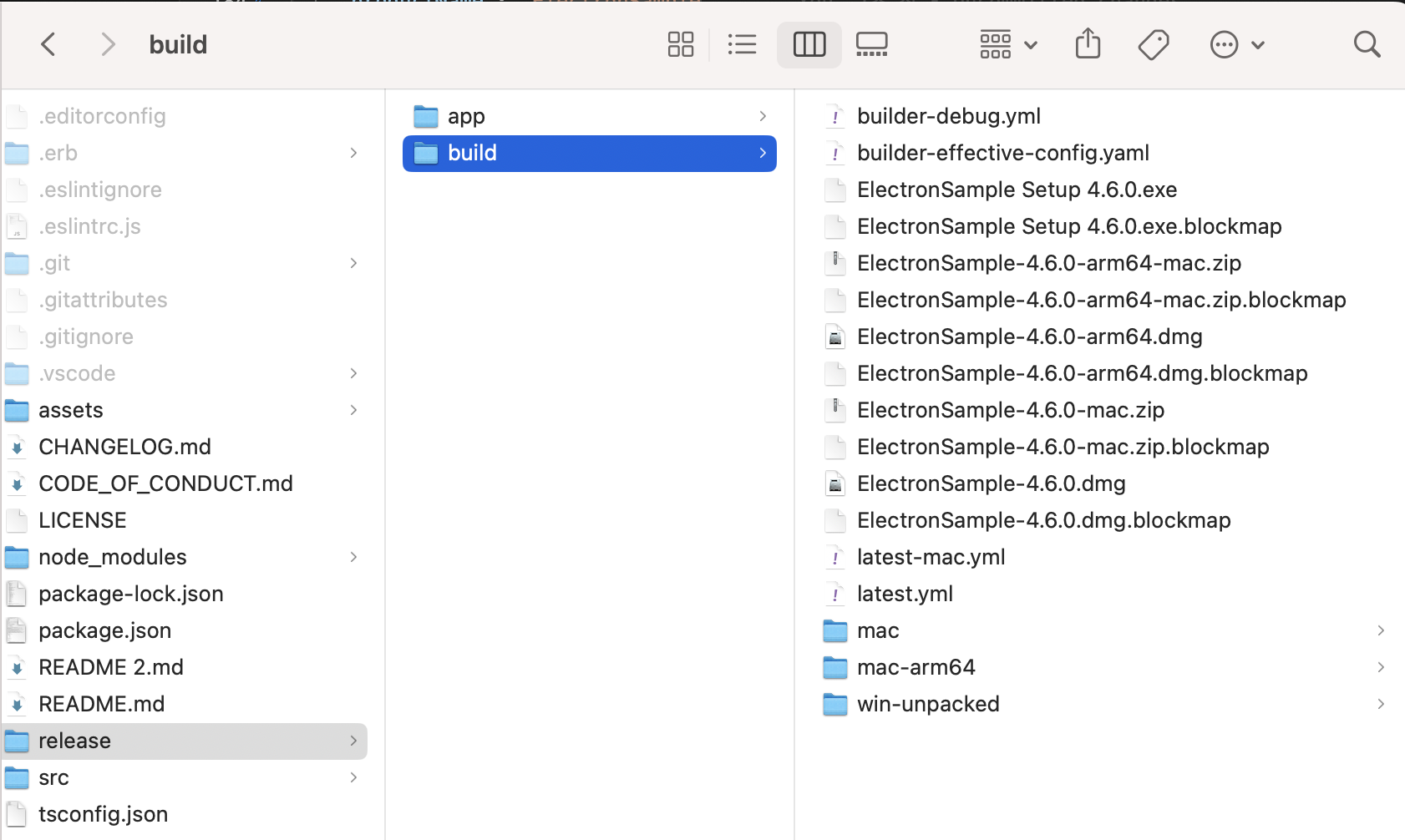Go forward with the forward arrow
1405x840 pixels.
click(108, 44)
